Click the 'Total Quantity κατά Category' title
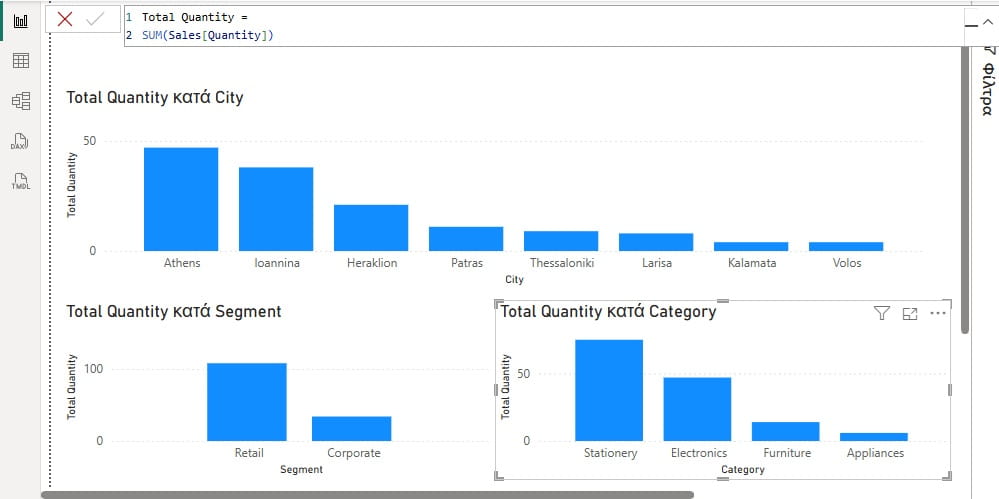This screenshot has height=499, width=999. 608,312
